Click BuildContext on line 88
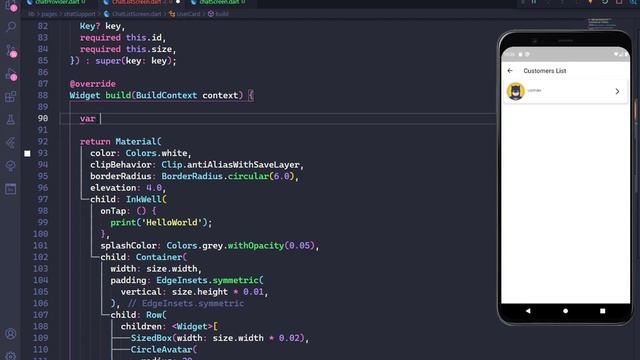This screenshot has height=360, width=640. click(167, 96)
